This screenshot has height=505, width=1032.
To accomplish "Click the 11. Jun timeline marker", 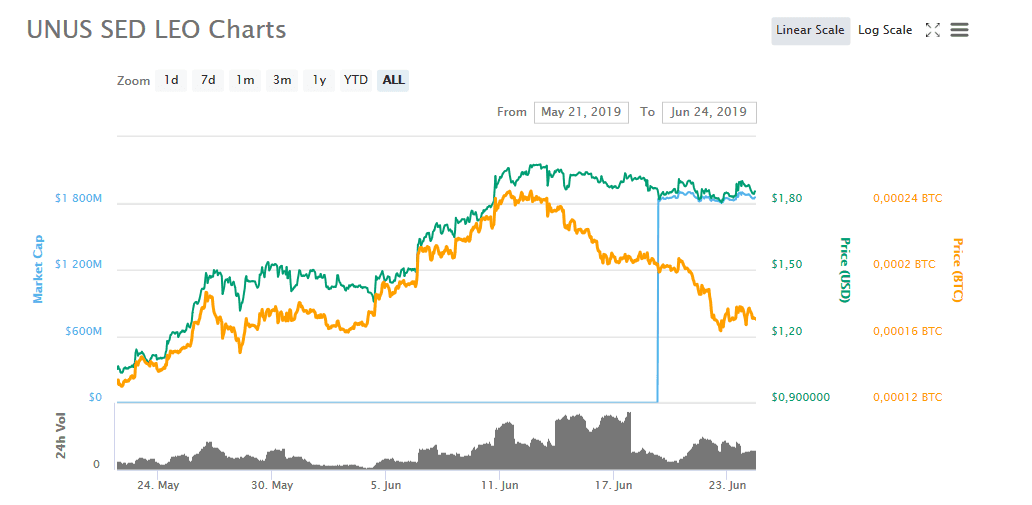I will click(499, 486).
